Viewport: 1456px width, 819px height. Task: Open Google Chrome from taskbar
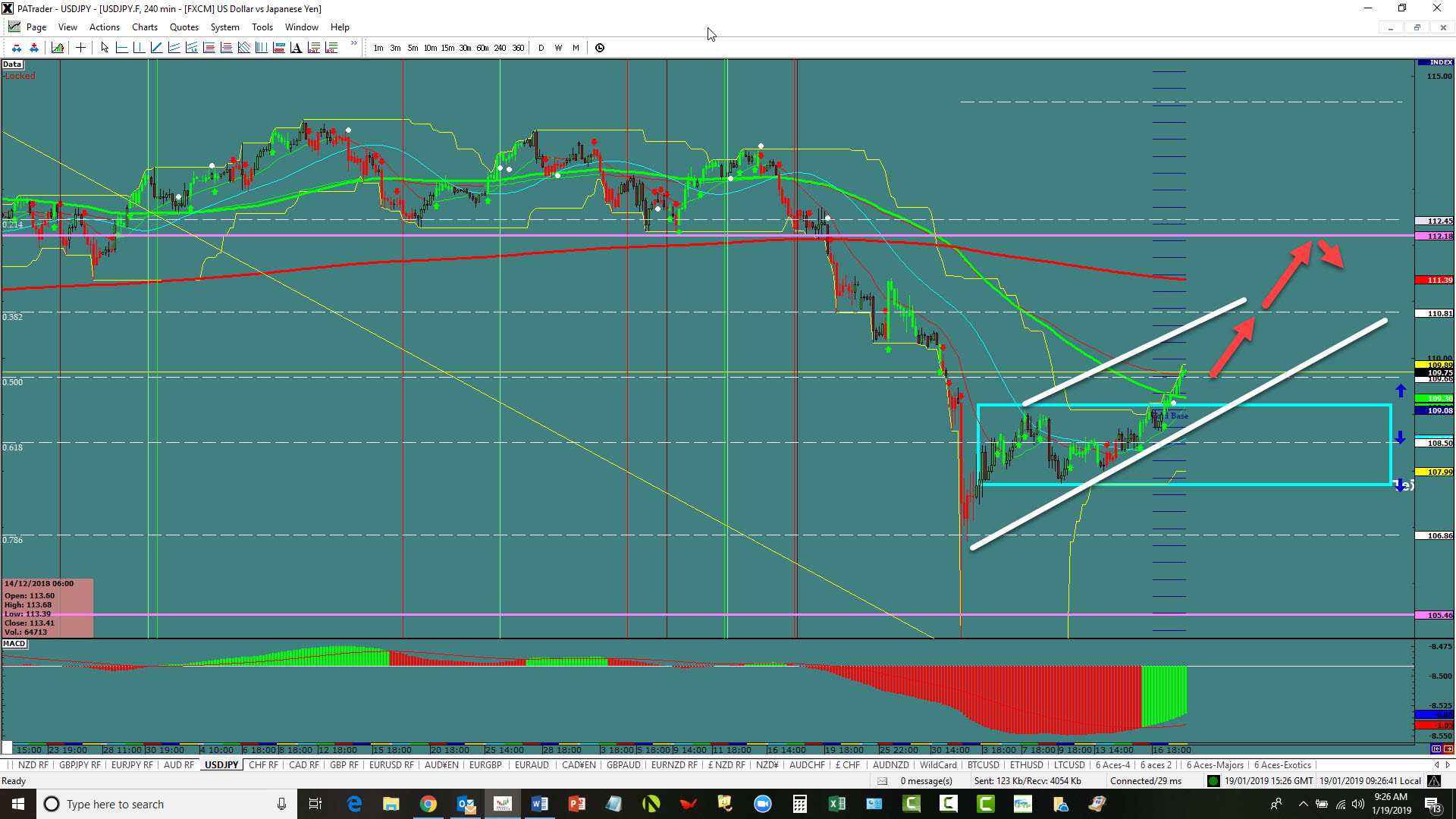tap(428, 804)
